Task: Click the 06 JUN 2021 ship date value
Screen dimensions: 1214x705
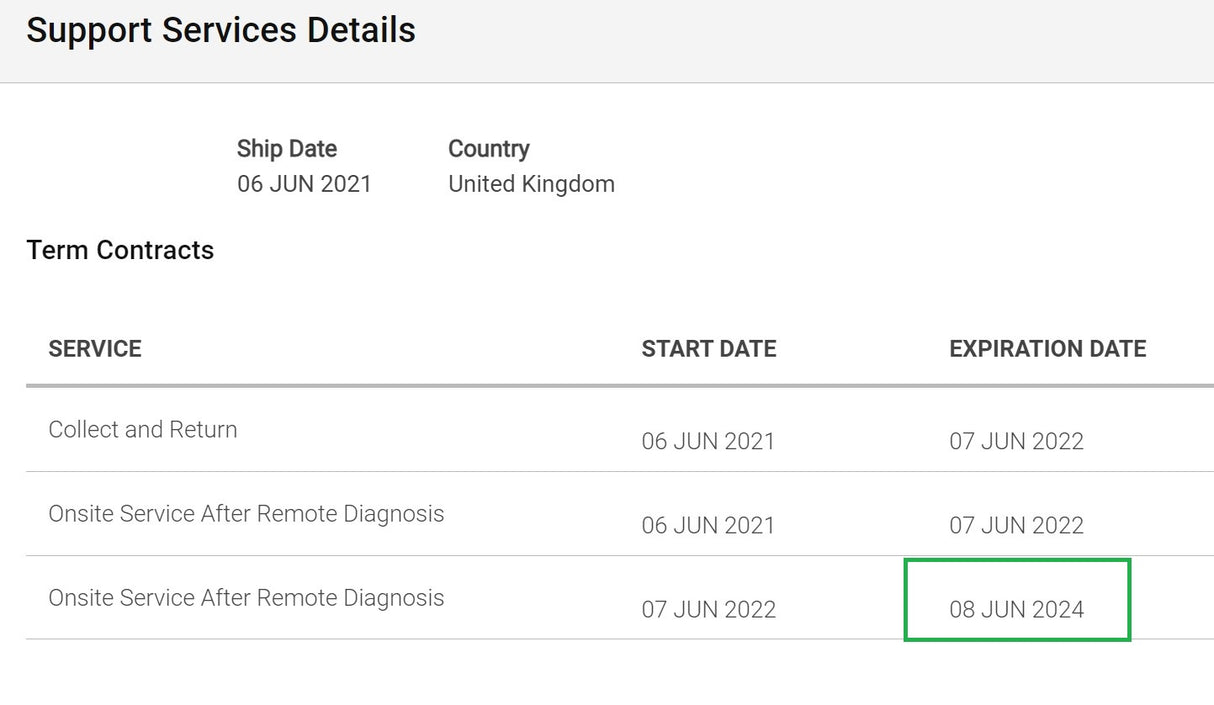Action: click(x=304, y=184)
